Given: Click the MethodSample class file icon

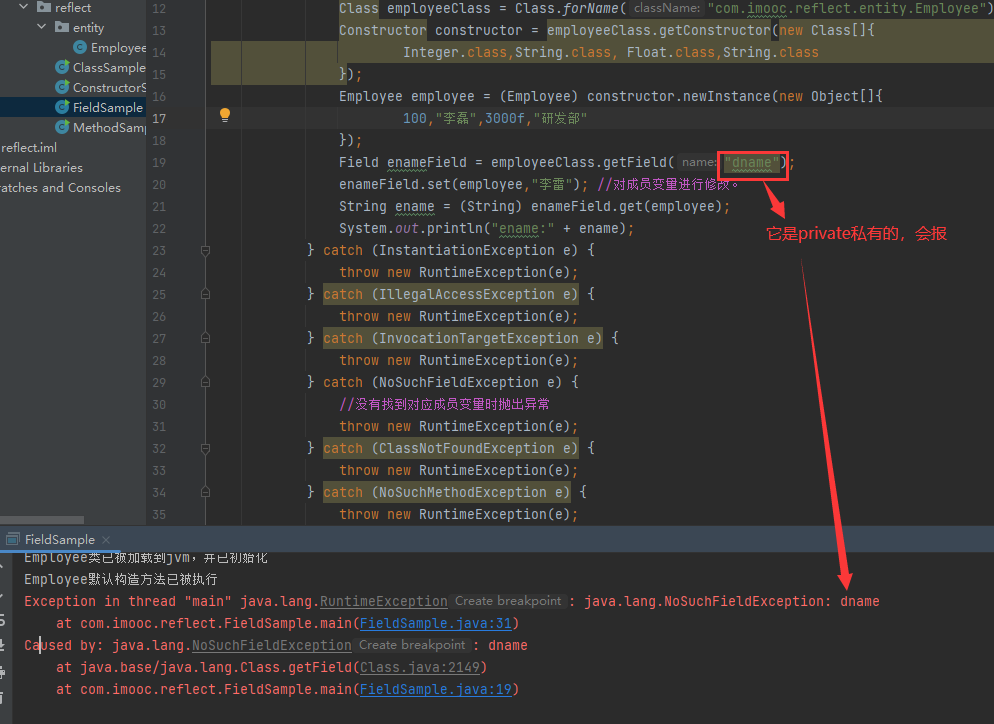Looking at the screenshot, I should pyautogui.click(x=63, y=128).
